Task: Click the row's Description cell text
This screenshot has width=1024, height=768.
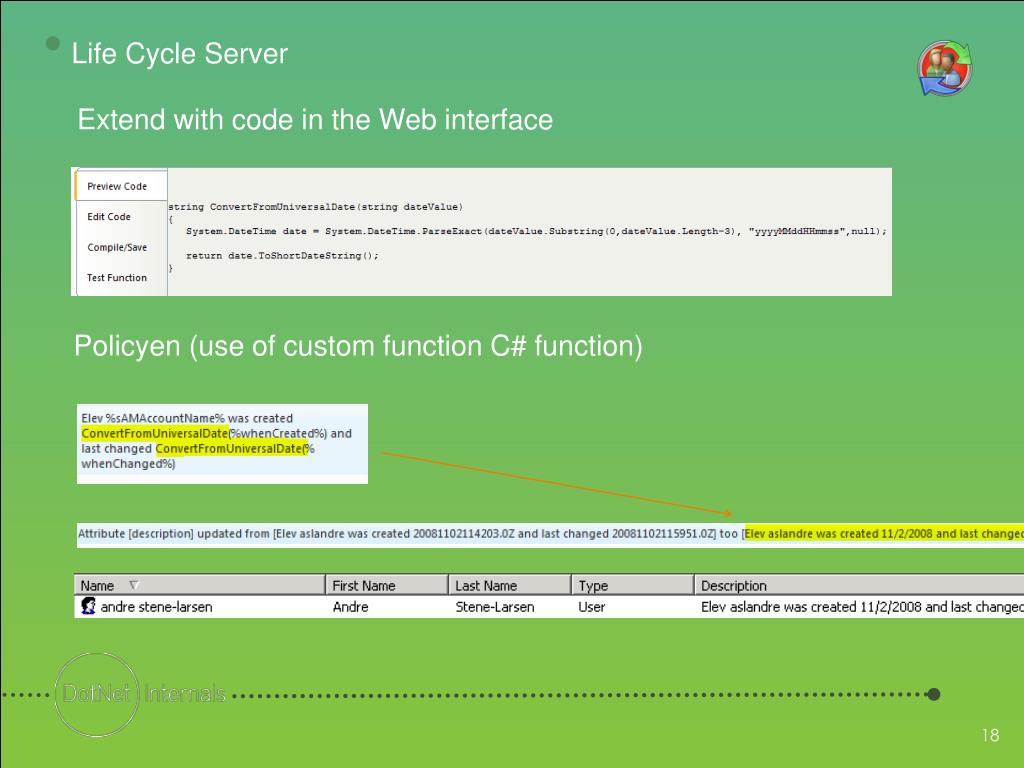Action: click(x=862, y=607)
